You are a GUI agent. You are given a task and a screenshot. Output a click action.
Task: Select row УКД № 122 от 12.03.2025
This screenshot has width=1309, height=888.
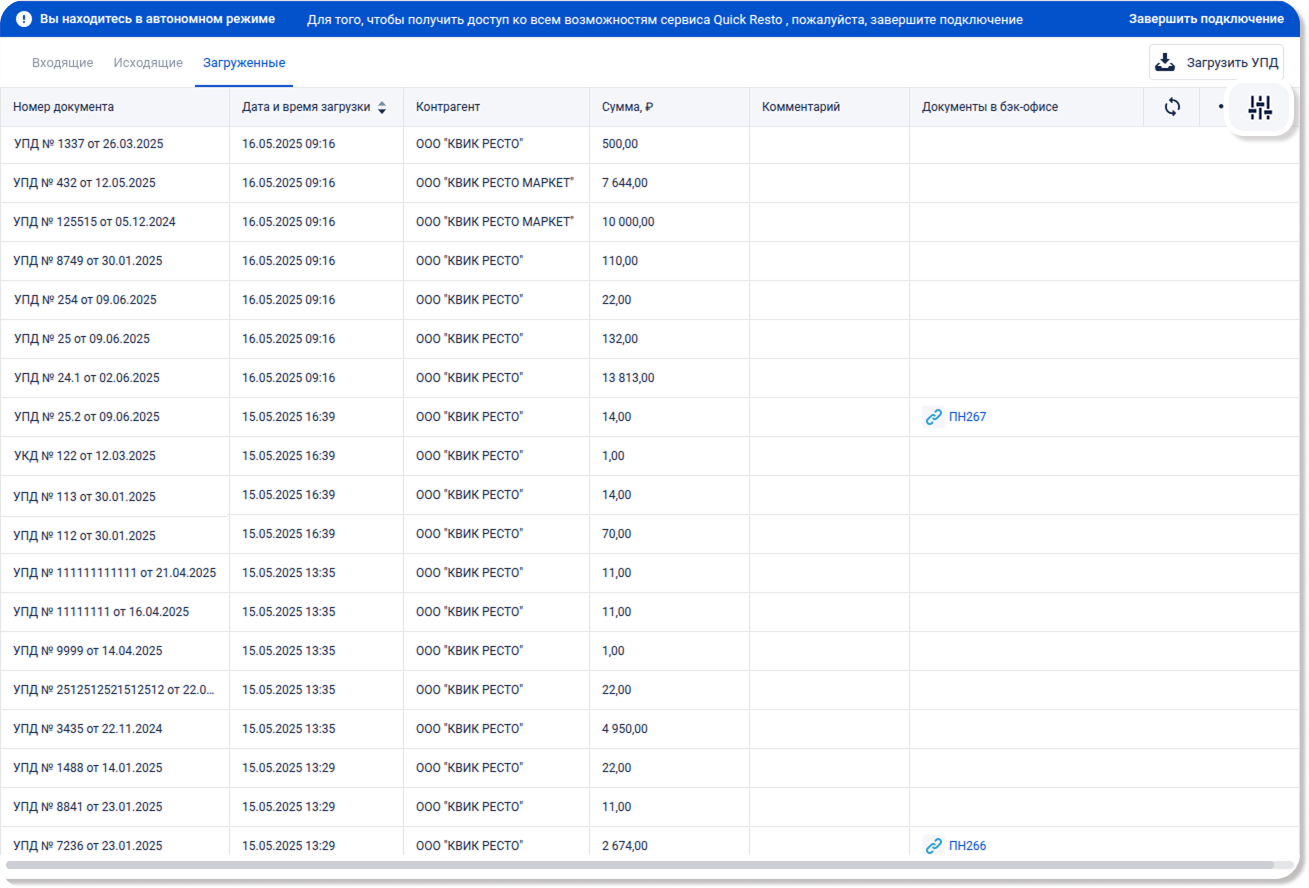(85, 456)
